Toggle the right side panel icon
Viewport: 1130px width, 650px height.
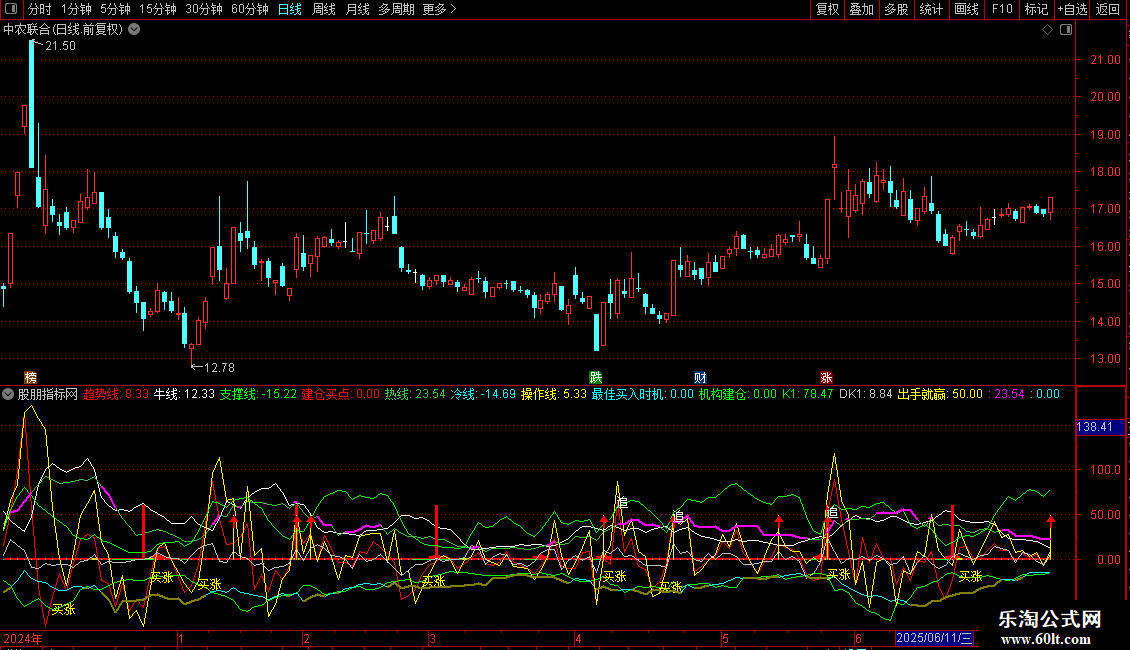point(1068,30)
